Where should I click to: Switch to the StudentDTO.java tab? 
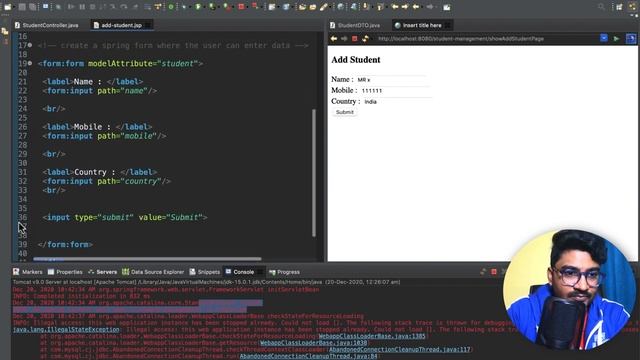pos(355,25)
